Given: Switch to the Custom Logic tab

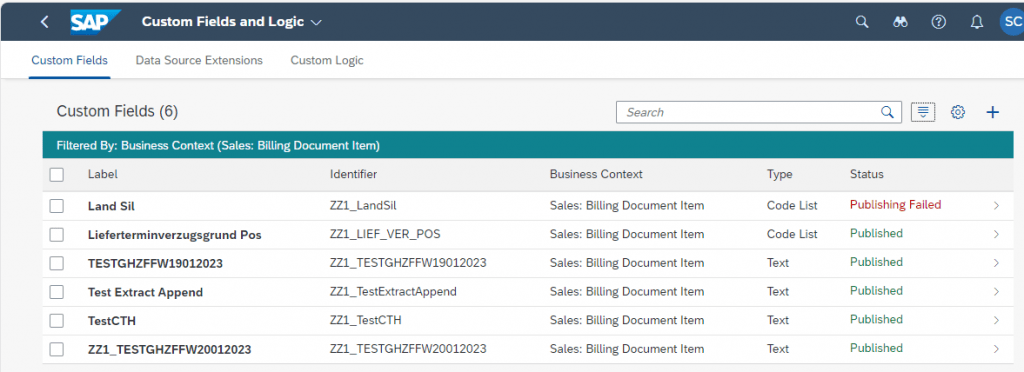Looking at the screenshot, I should point(327,60).
